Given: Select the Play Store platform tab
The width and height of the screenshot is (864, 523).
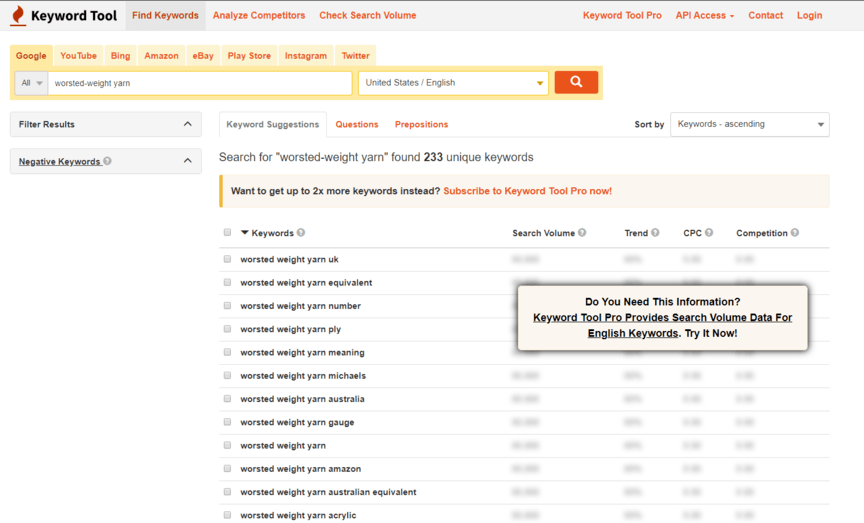Looking at the screenshot, I should coord(249,56).
